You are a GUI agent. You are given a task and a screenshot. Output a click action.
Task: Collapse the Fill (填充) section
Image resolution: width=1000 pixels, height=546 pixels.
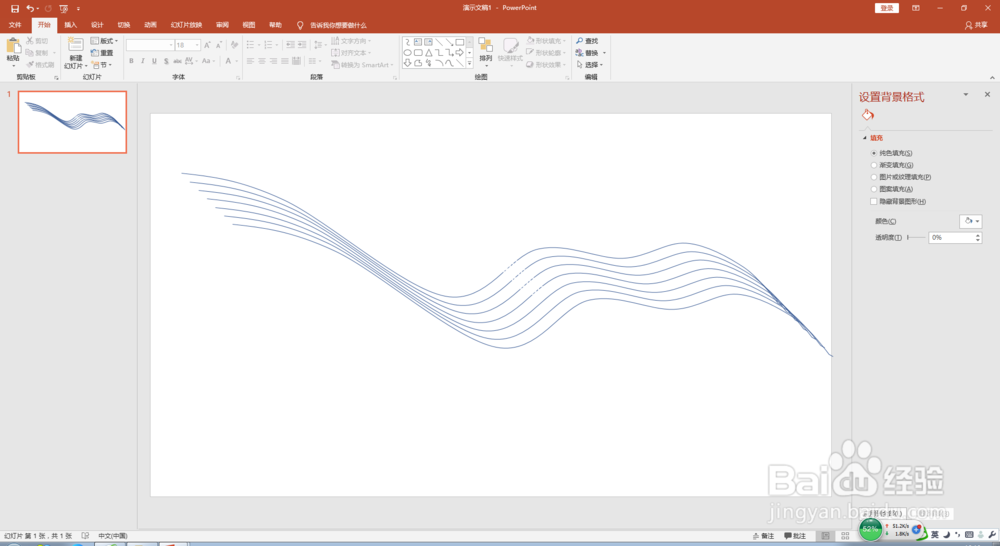click(x=865, y=138)
